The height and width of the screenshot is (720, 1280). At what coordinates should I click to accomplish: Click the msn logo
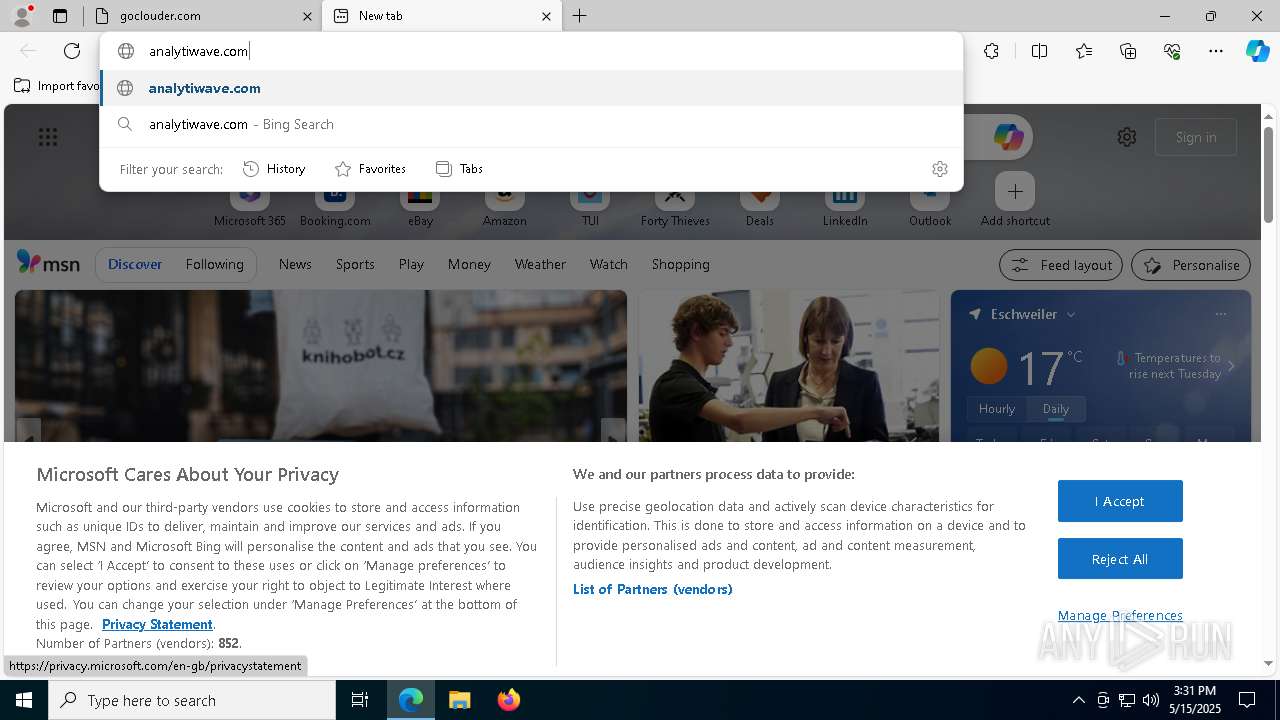click(x=48, y=263)
